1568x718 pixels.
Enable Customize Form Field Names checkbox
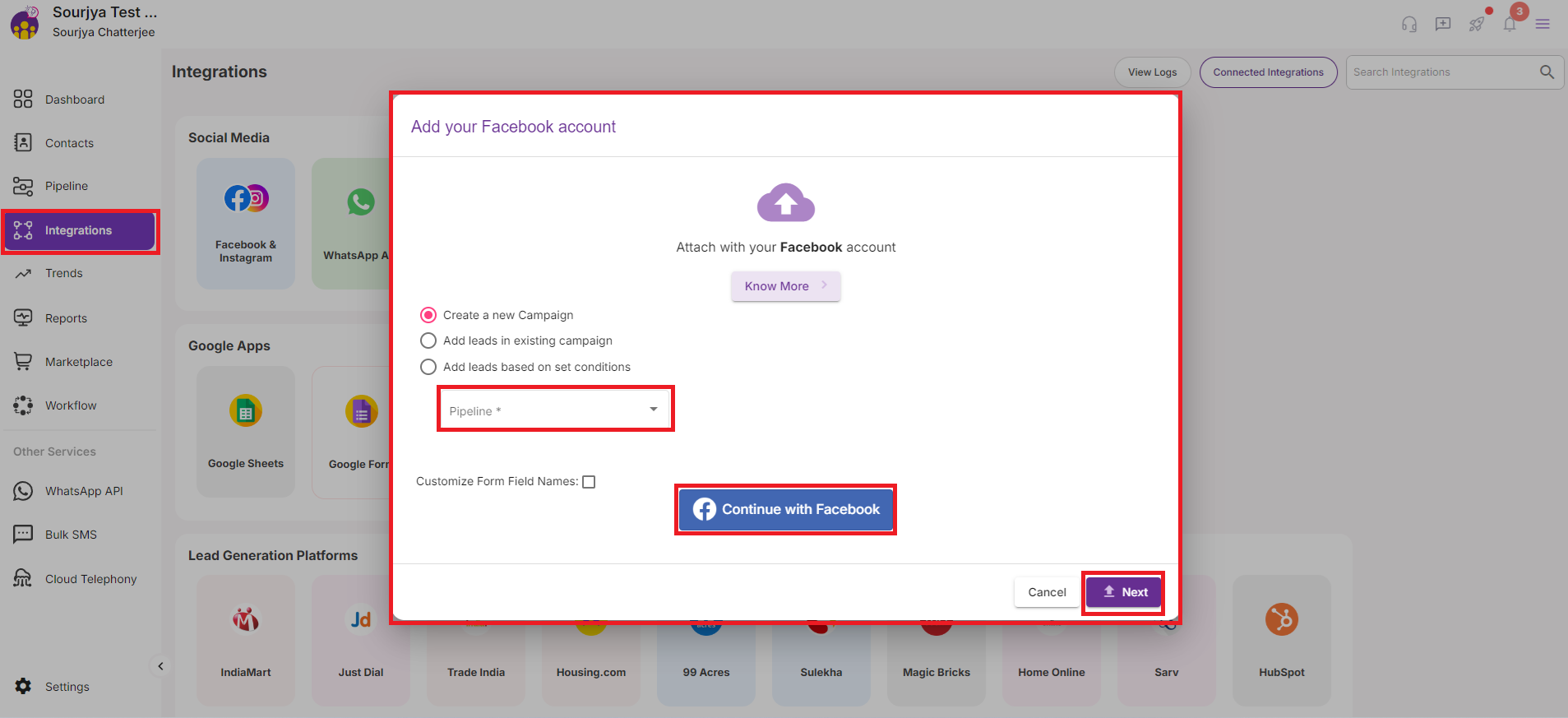coord(589,482)
